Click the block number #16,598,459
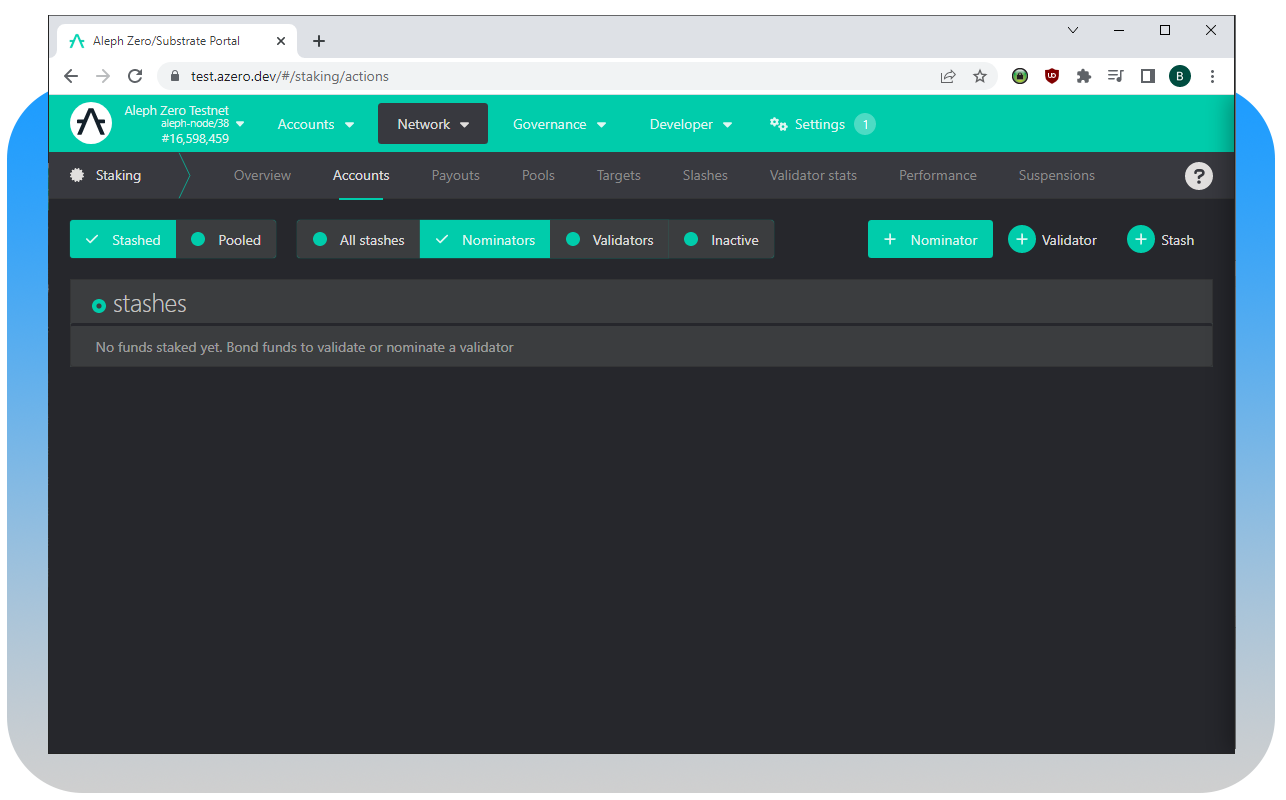The height and width of the screenshot is (800, 1286). tap(195, 139)
